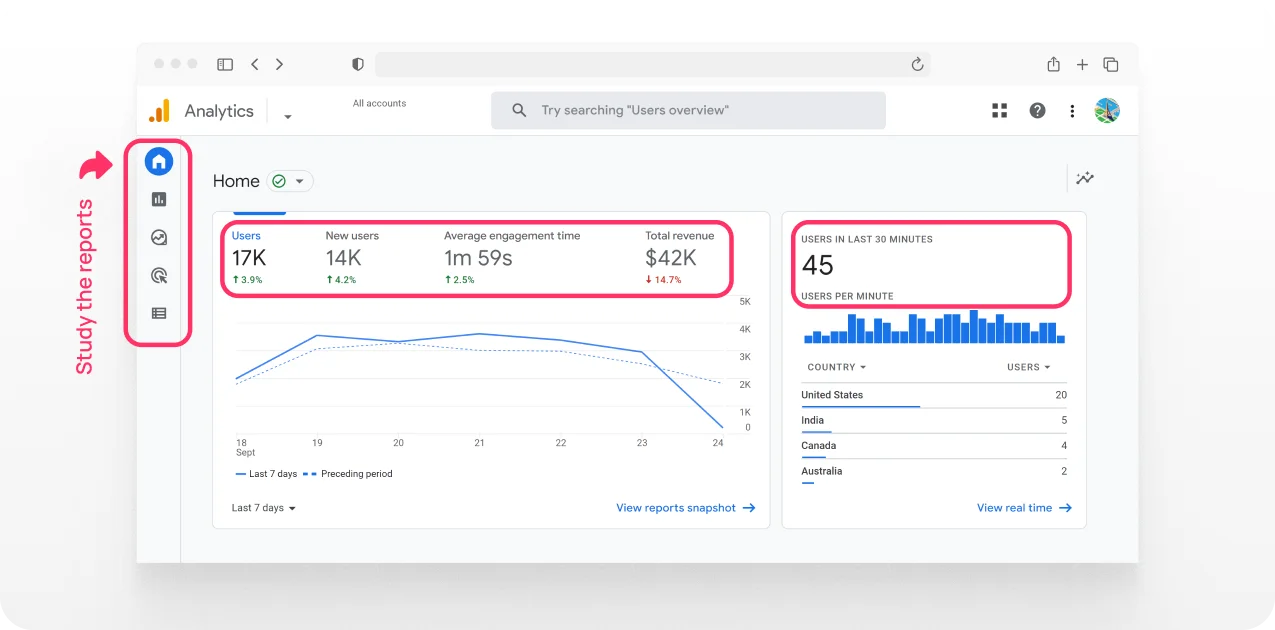This screenshot has height=630, width=1275.
Task: Click the browser share icon
Action: [1053, 64]
